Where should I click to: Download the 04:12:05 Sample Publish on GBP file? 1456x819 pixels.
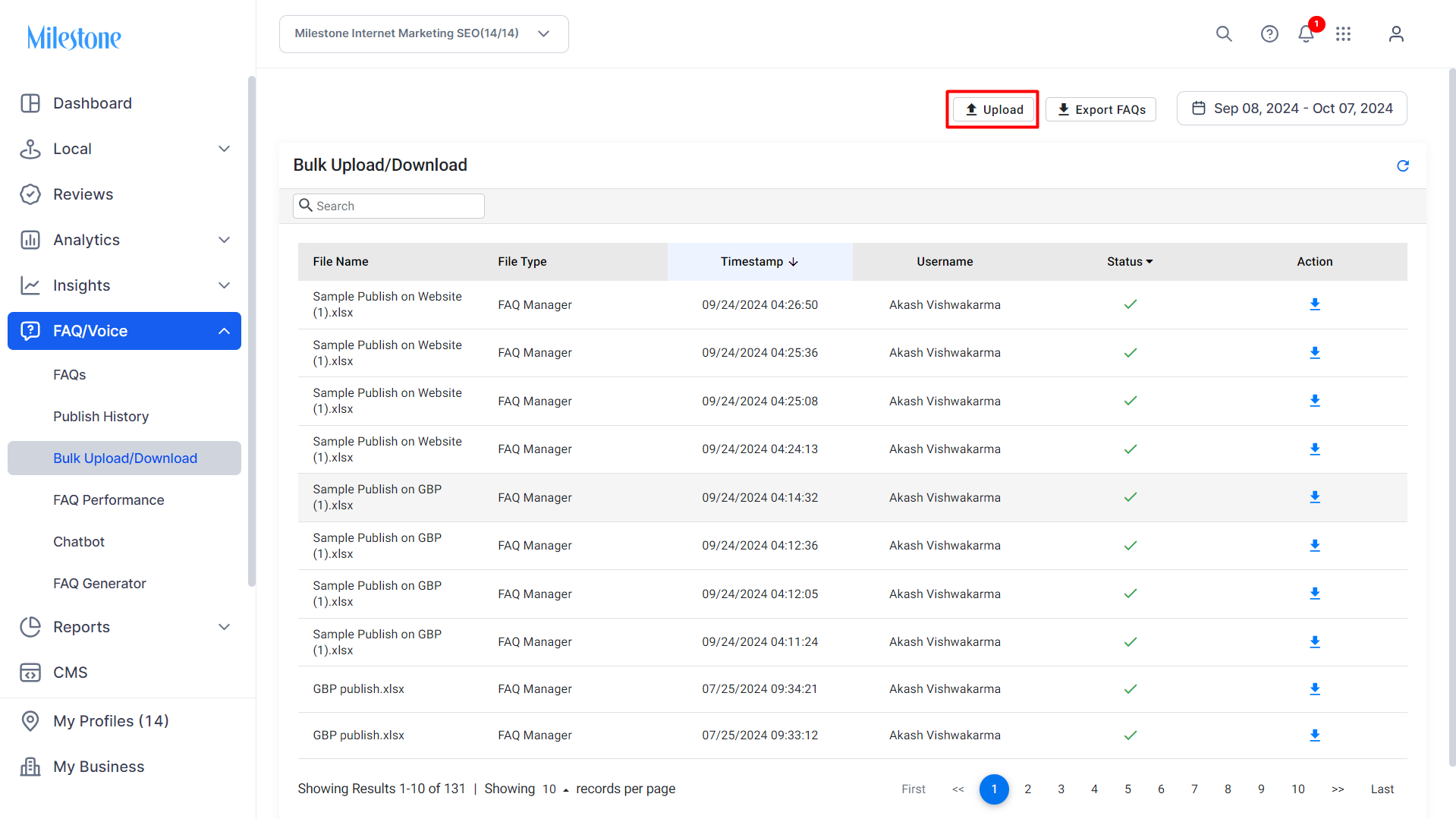(x=1315, y=594)
